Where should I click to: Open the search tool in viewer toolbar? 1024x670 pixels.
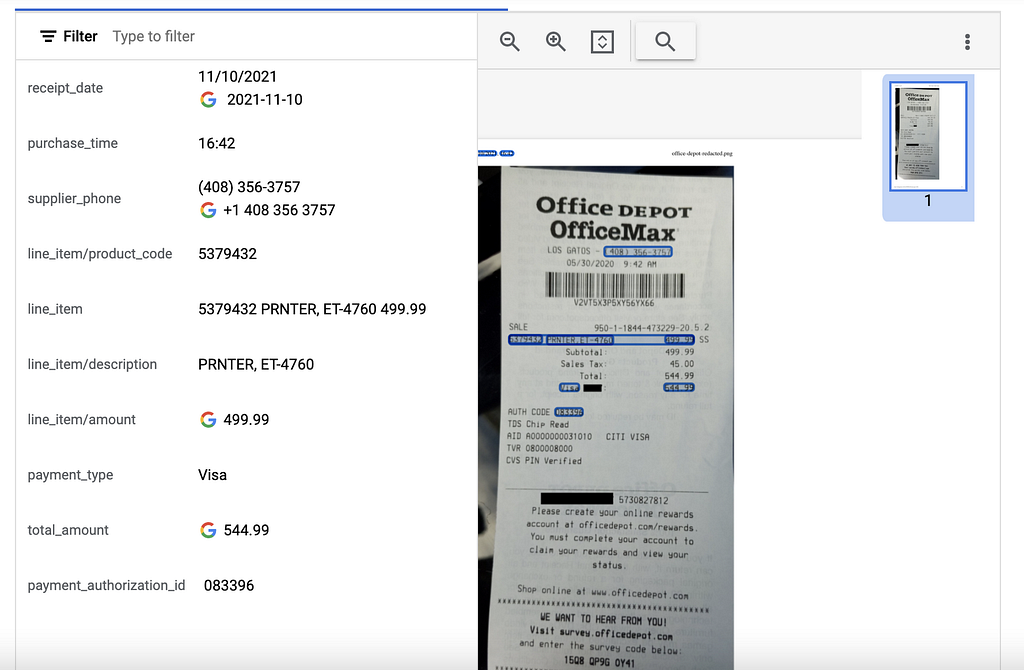(x=665, y=41)
